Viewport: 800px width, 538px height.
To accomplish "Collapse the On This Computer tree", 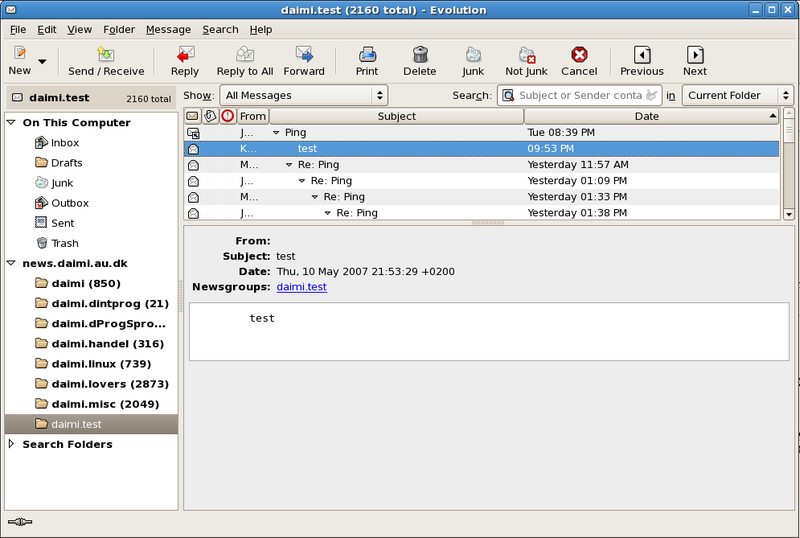I will click(x=11, y=123).
